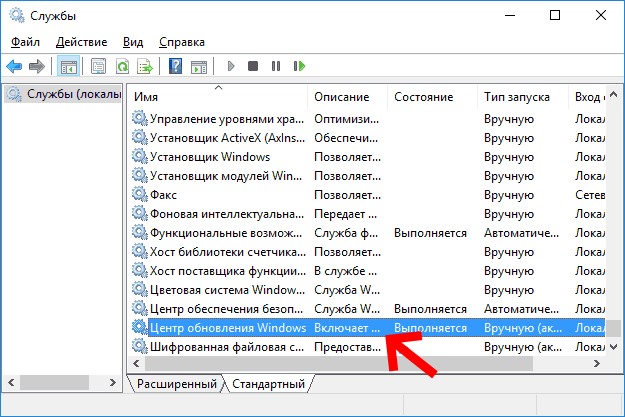Open the Справка menu
The height and width of the screenshot is (417, 625).
(x=181, y=42)
